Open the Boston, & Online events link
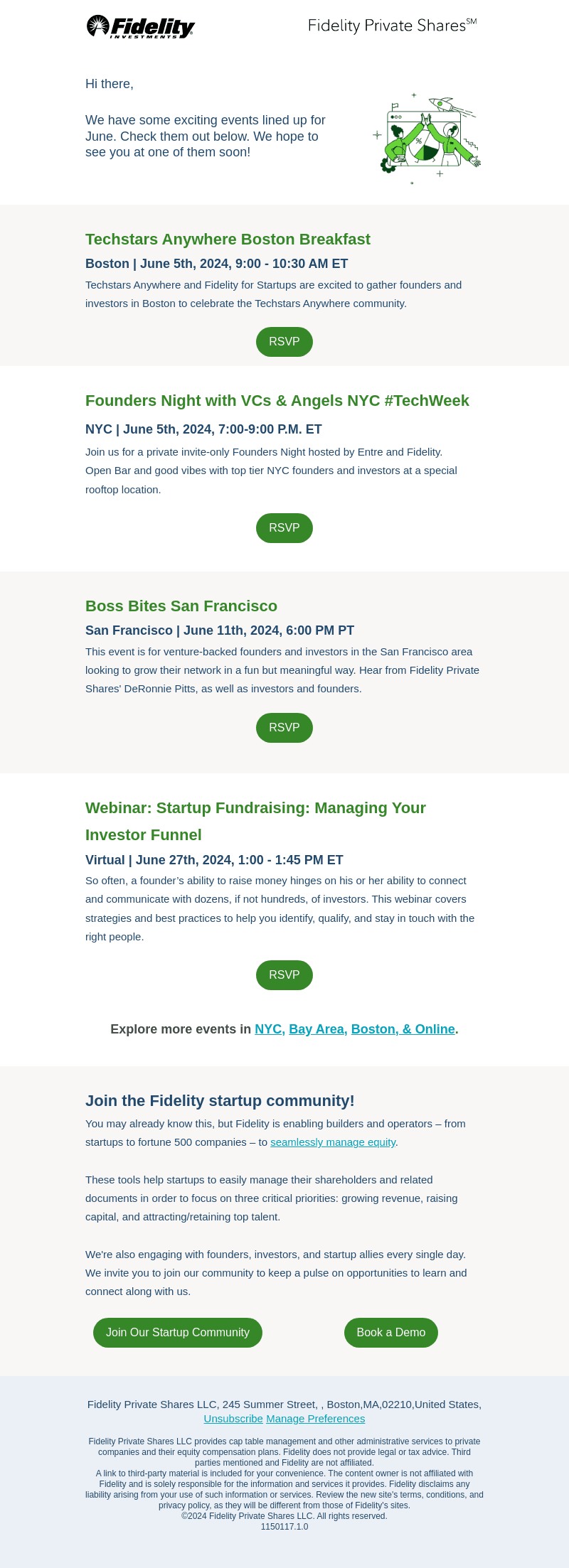569x1568 pixels. coord(403,1029)
